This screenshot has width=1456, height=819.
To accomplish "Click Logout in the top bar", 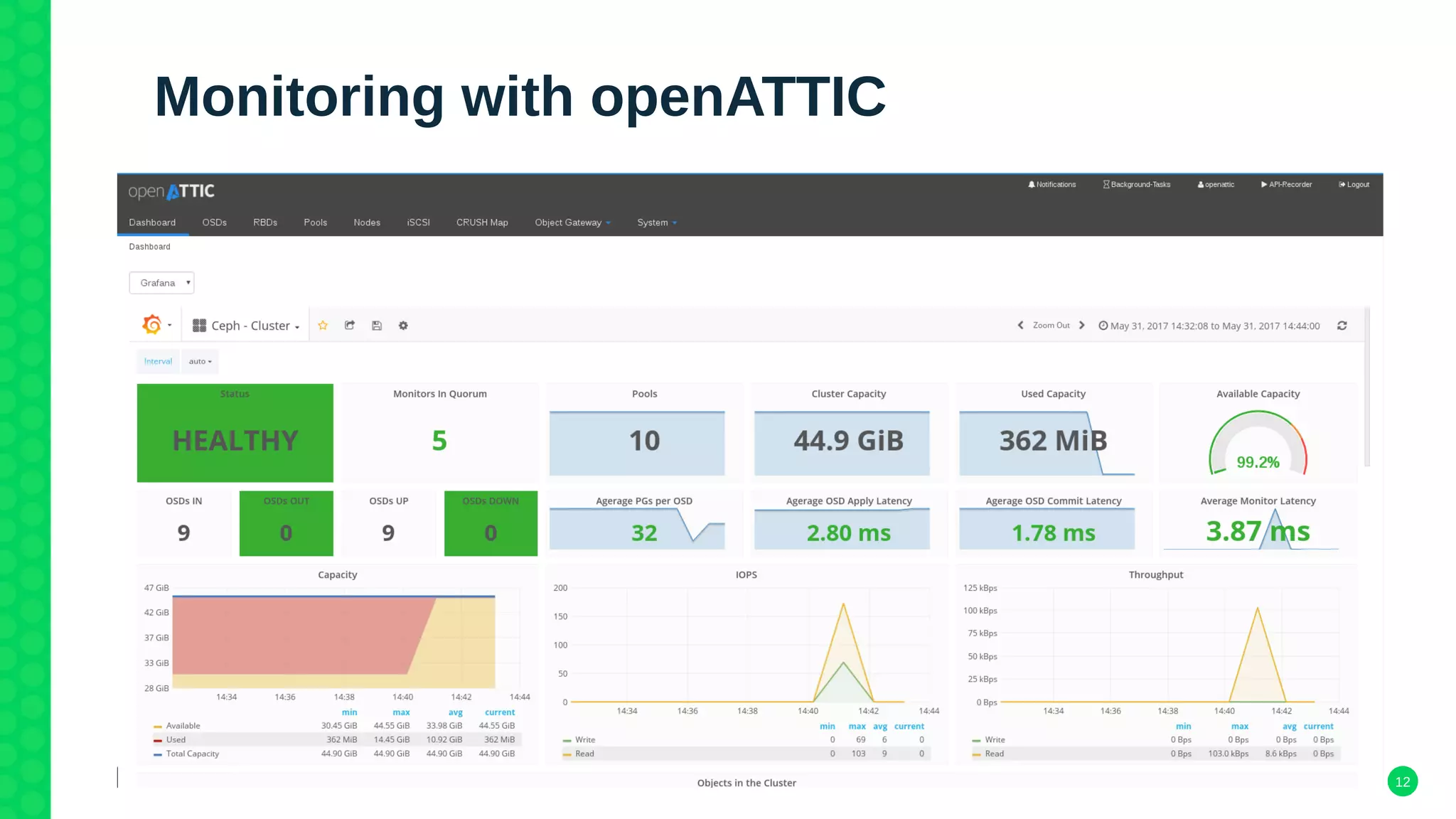I will (1354, 184).
